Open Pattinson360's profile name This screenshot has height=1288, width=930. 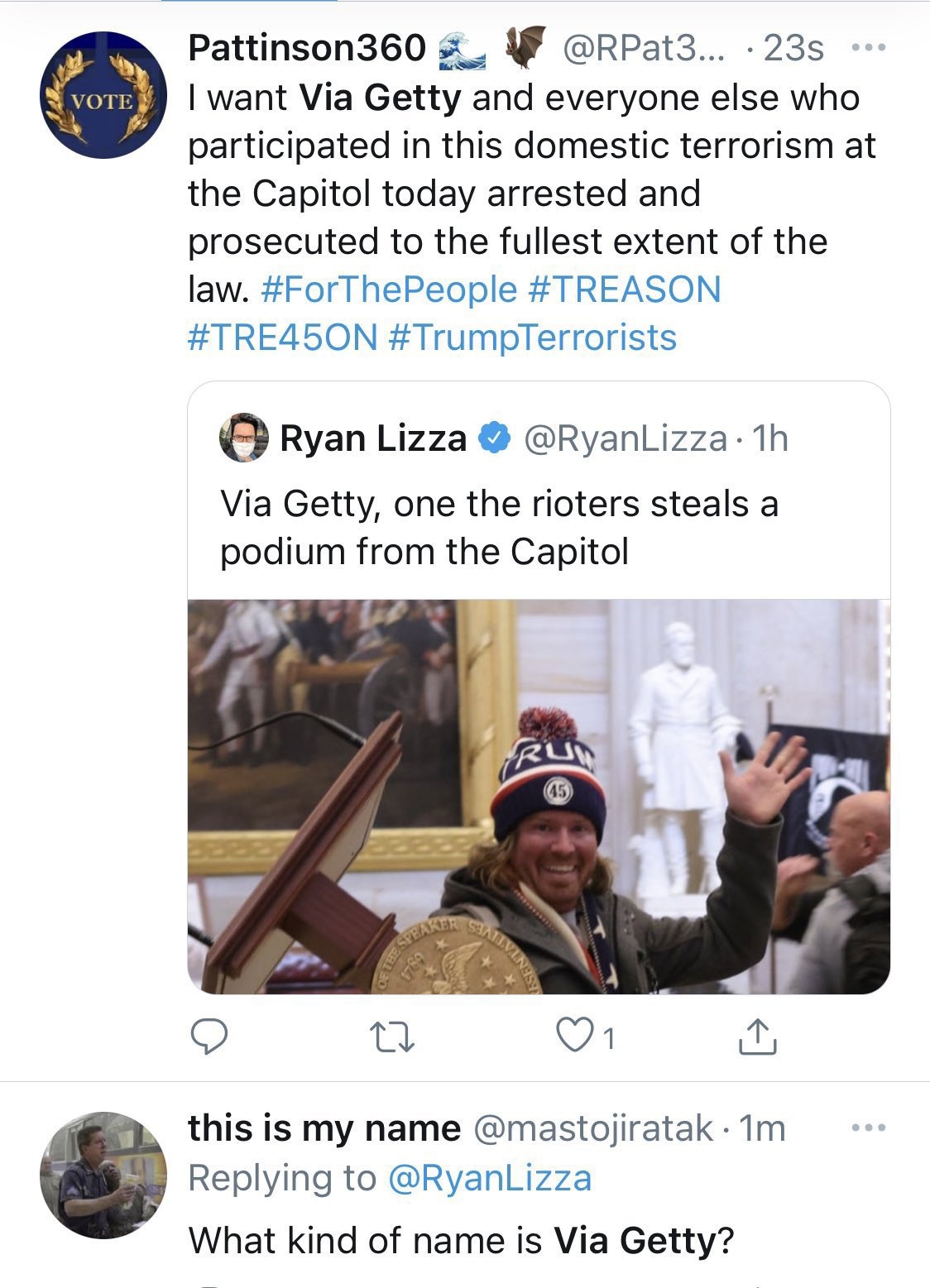(306, 48)
